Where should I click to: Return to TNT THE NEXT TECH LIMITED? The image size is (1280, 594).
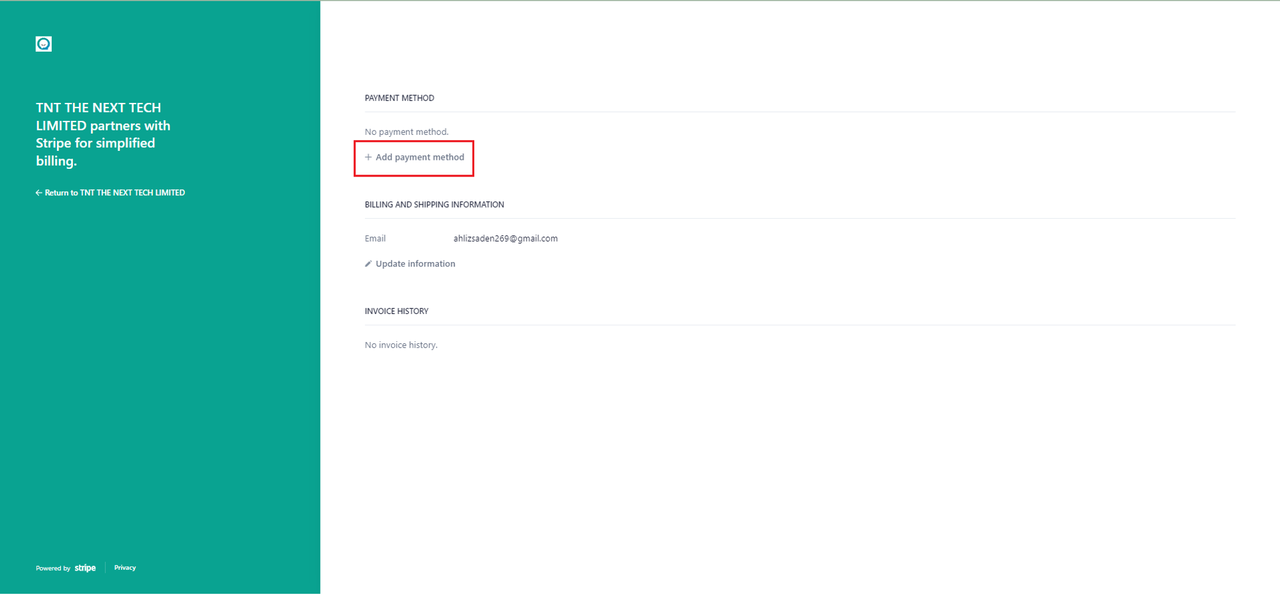click(x=114, y=193)
